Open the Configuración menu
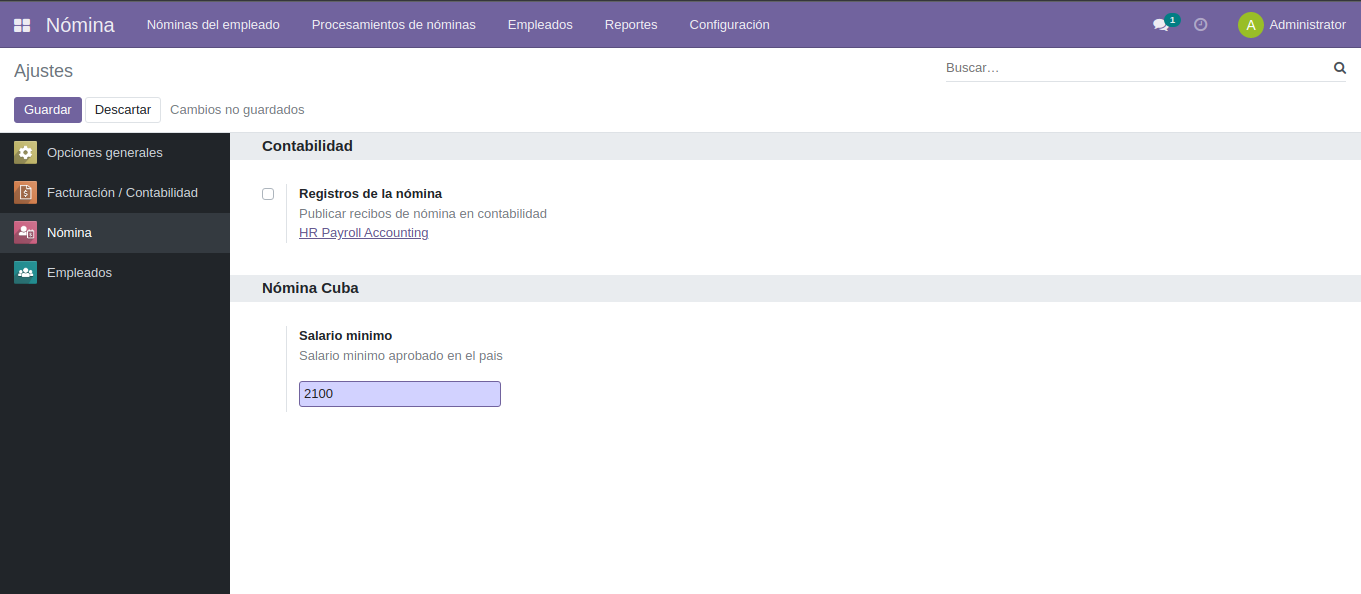The width and height of the screenshot is (1361, 594). pos(729,24)
